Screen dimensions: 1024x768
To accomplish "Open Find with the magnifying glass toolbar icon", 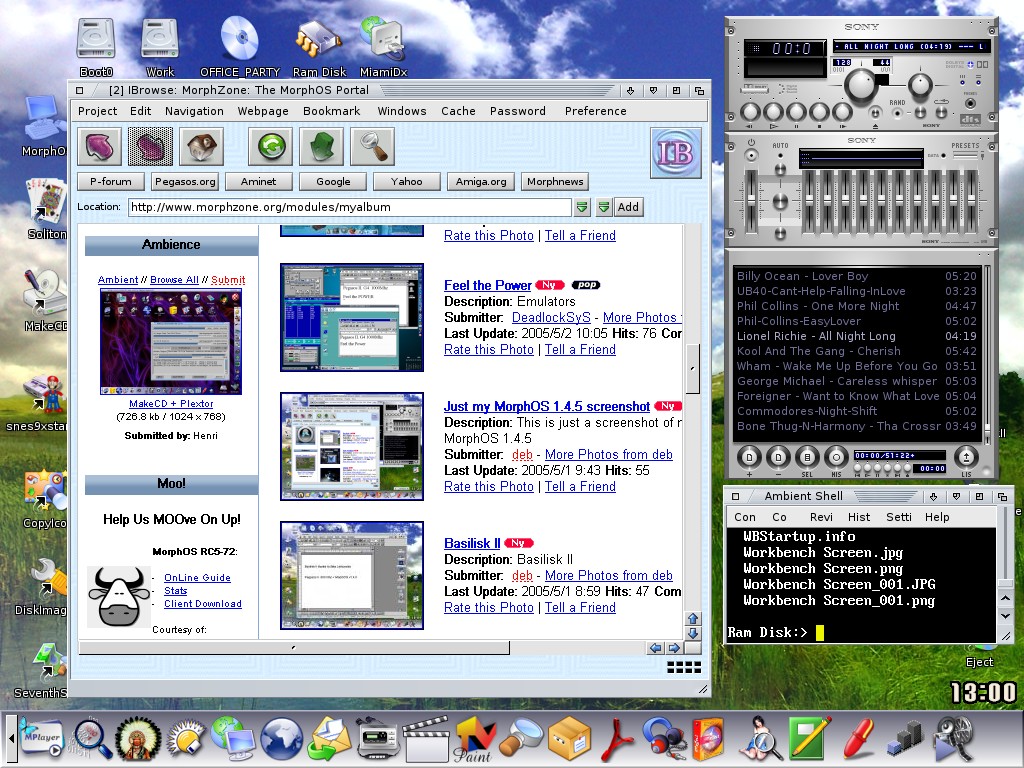I will (372, 146).
